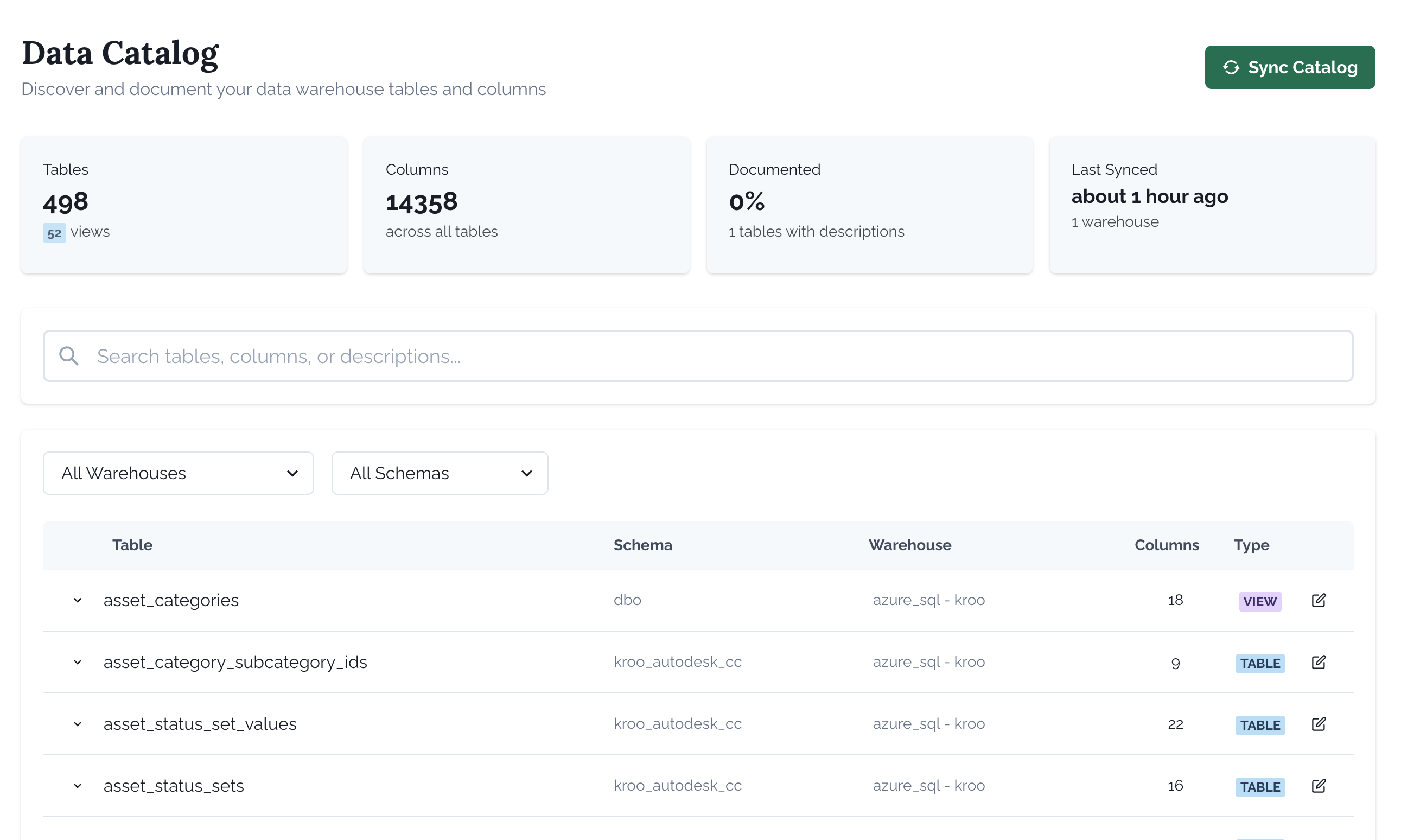This screenshot has width=1401, height=840.
Task: Click the edit pencil for asset_status_sets
Action: point(1319,785)
